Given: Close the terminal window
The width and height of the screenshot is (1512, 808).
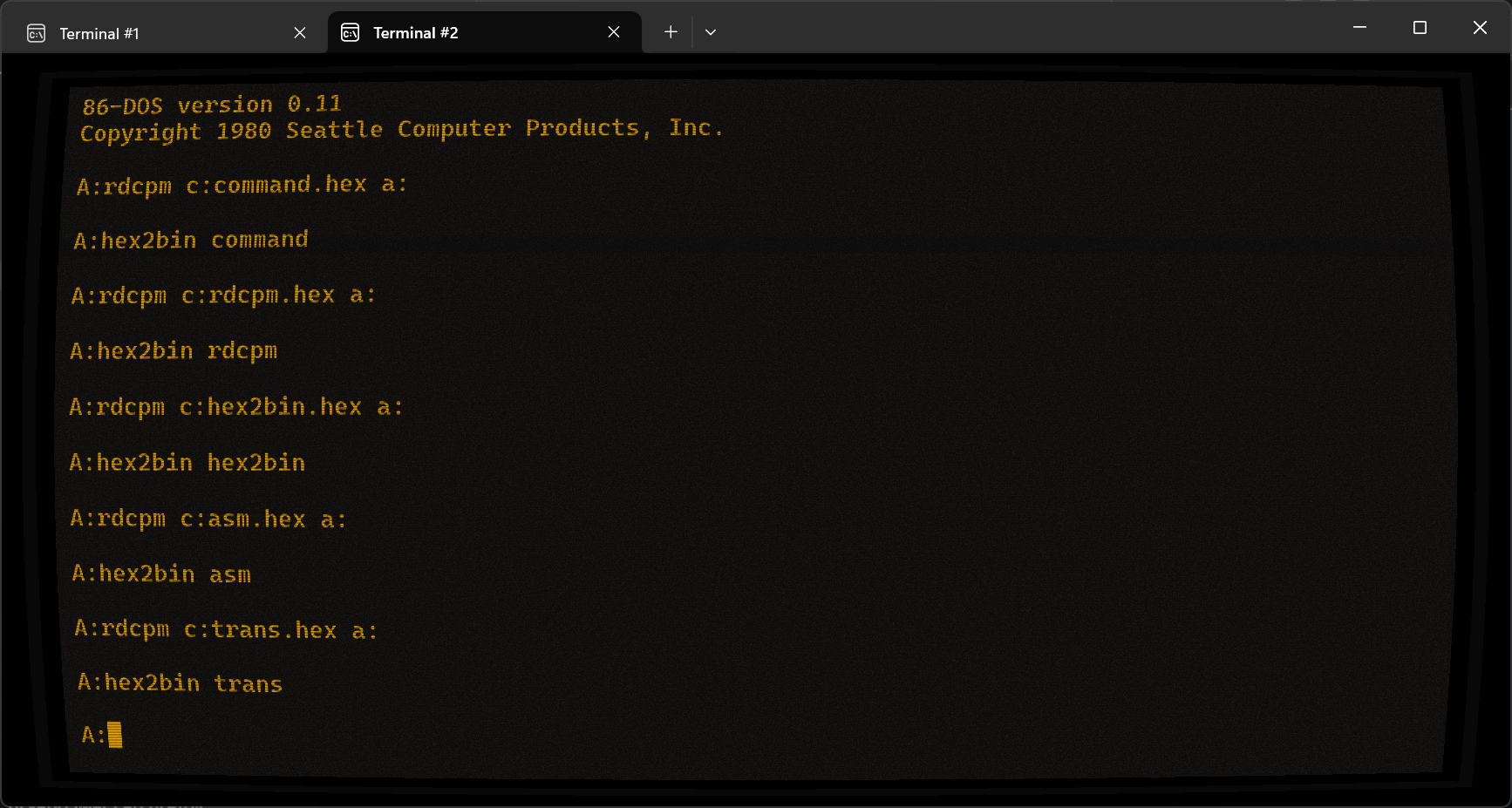Looking at the screenshot, I should (x=1480, y=28).
